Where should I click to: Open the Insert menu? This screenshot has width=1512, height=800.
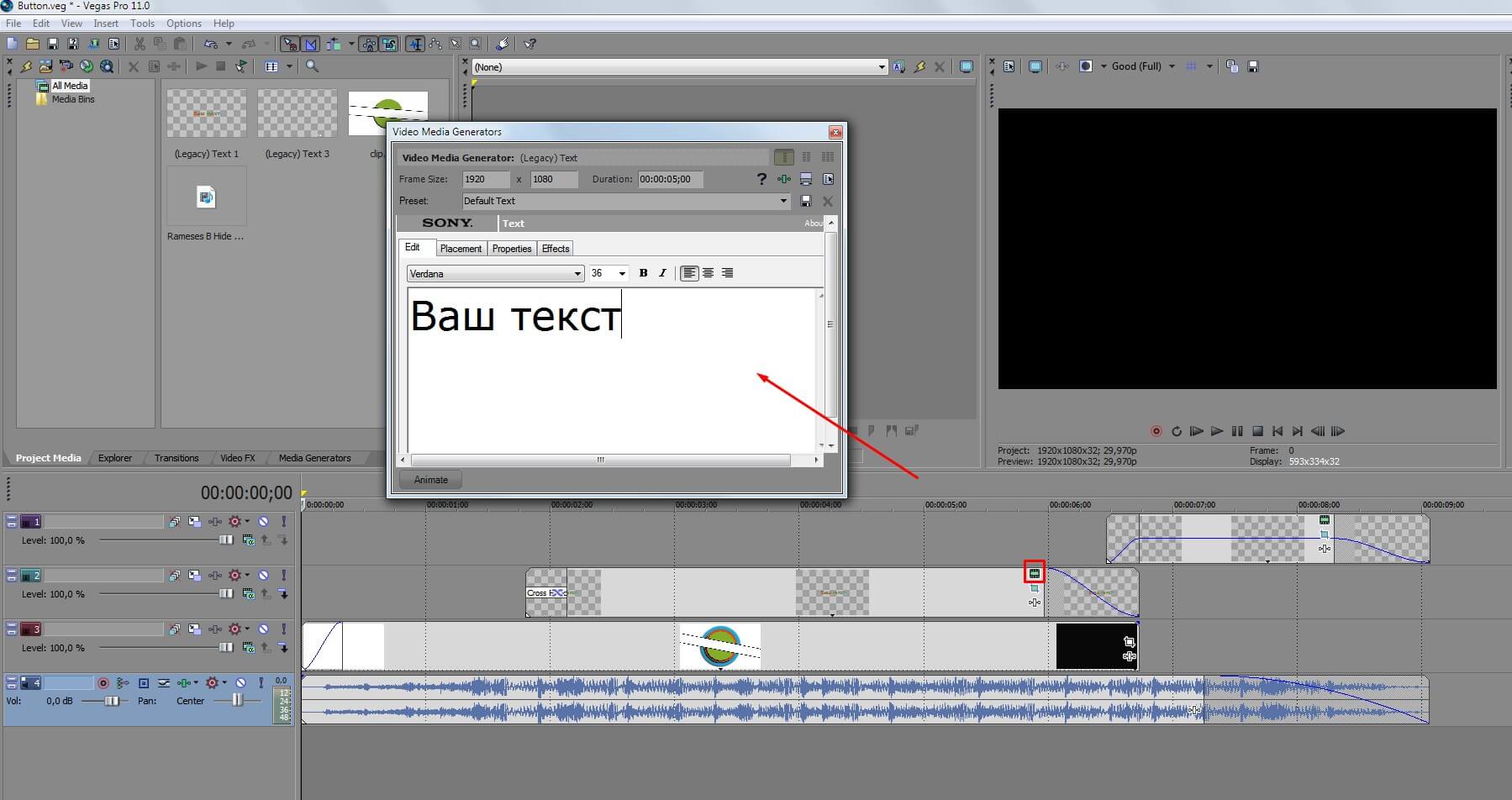[x=106, y=24]
